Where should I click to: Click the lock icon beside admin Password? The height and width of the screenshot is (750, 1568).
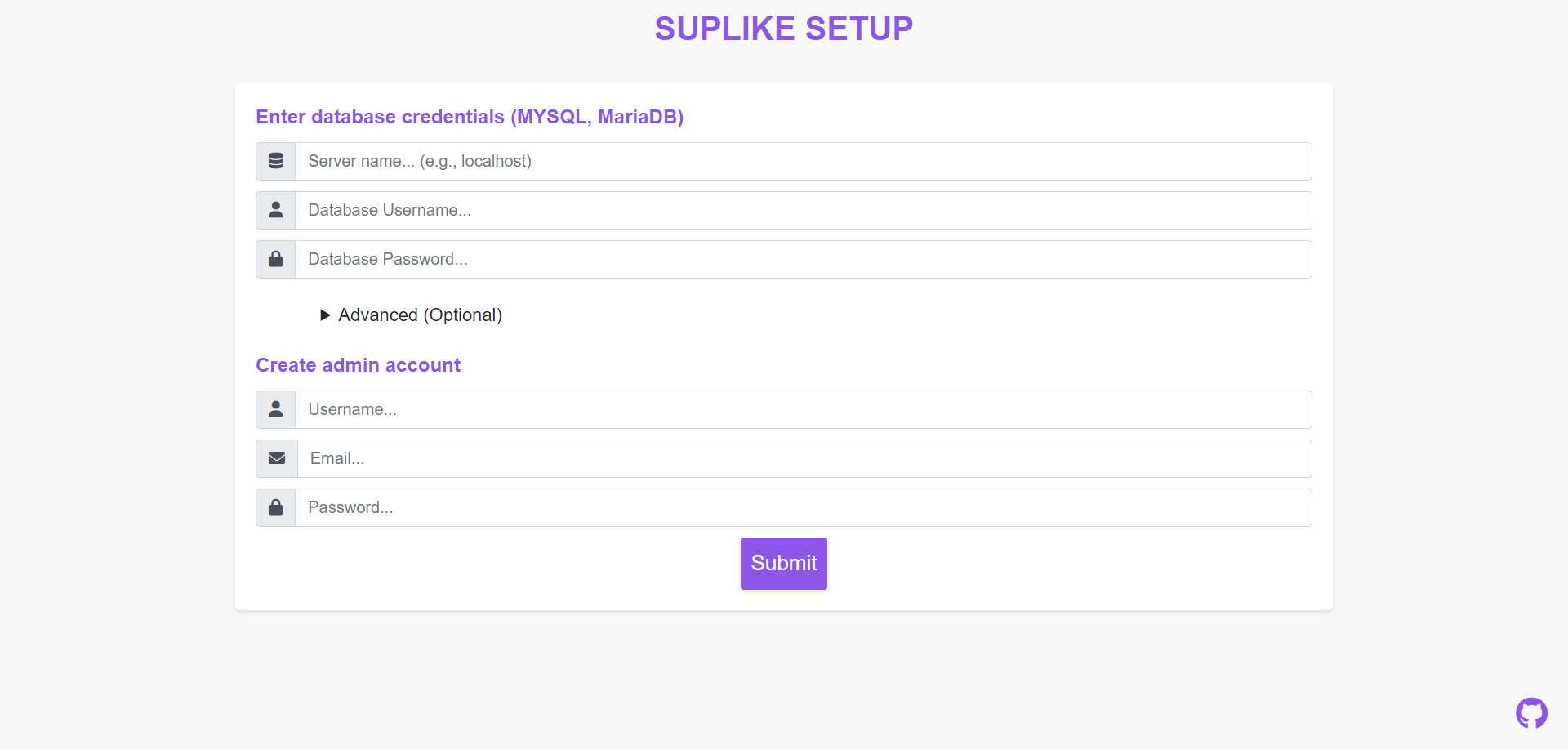[x=275, y=507]
